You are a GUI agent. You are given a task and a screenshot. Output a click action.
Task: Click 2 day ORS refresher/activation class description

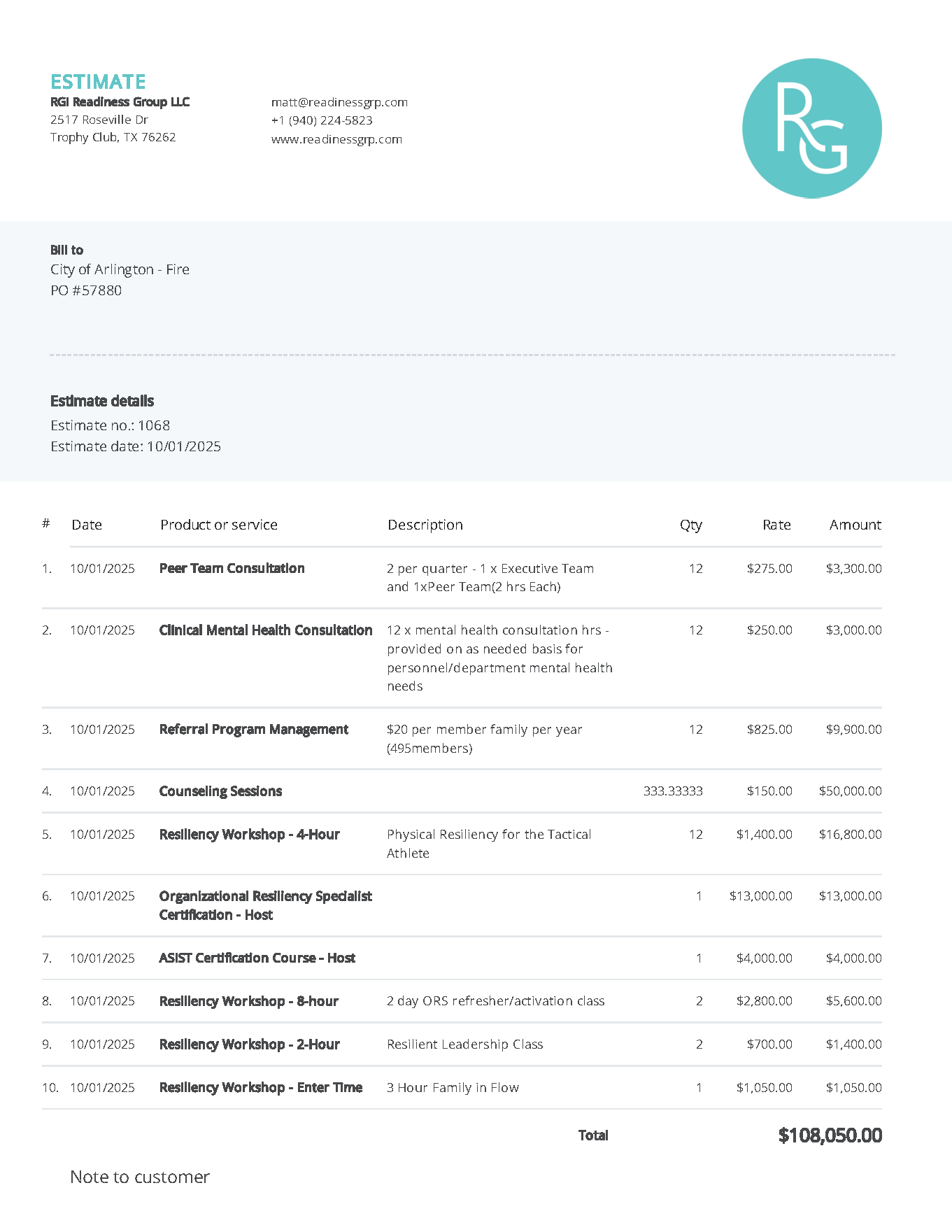coord(495,1001)
